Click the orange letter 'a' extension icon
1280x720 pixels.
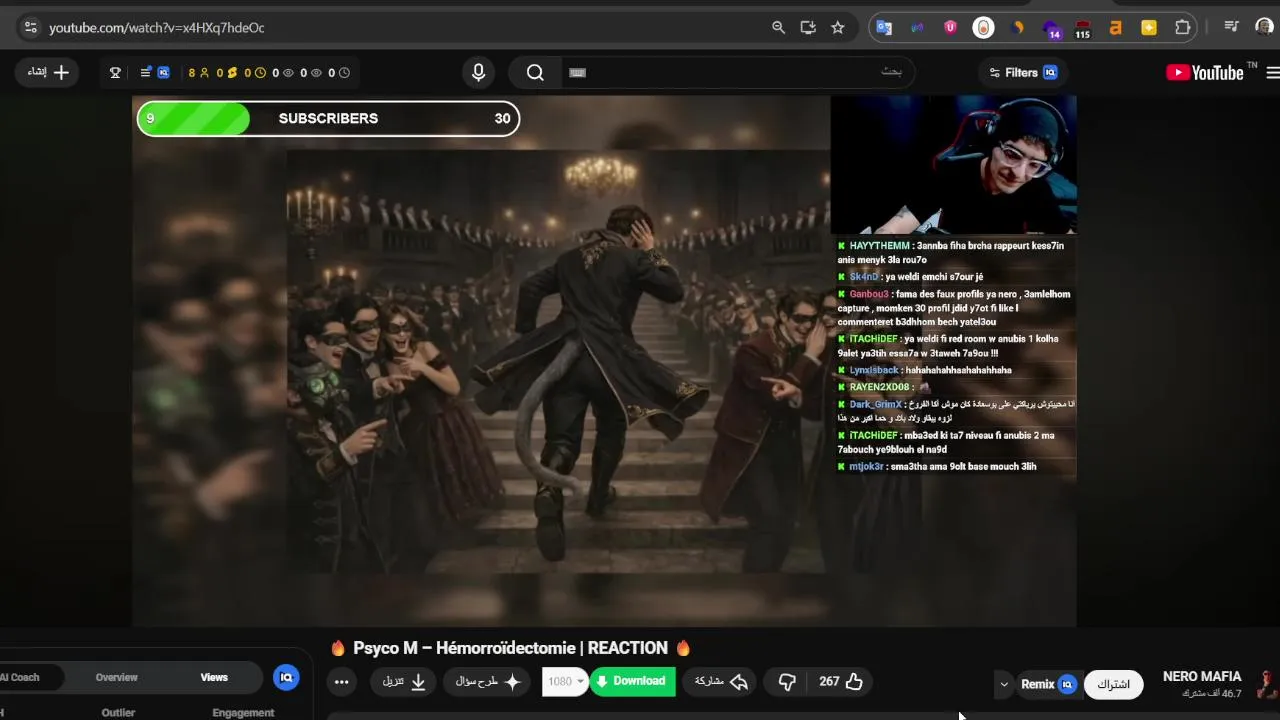(x=1116, y=28)
